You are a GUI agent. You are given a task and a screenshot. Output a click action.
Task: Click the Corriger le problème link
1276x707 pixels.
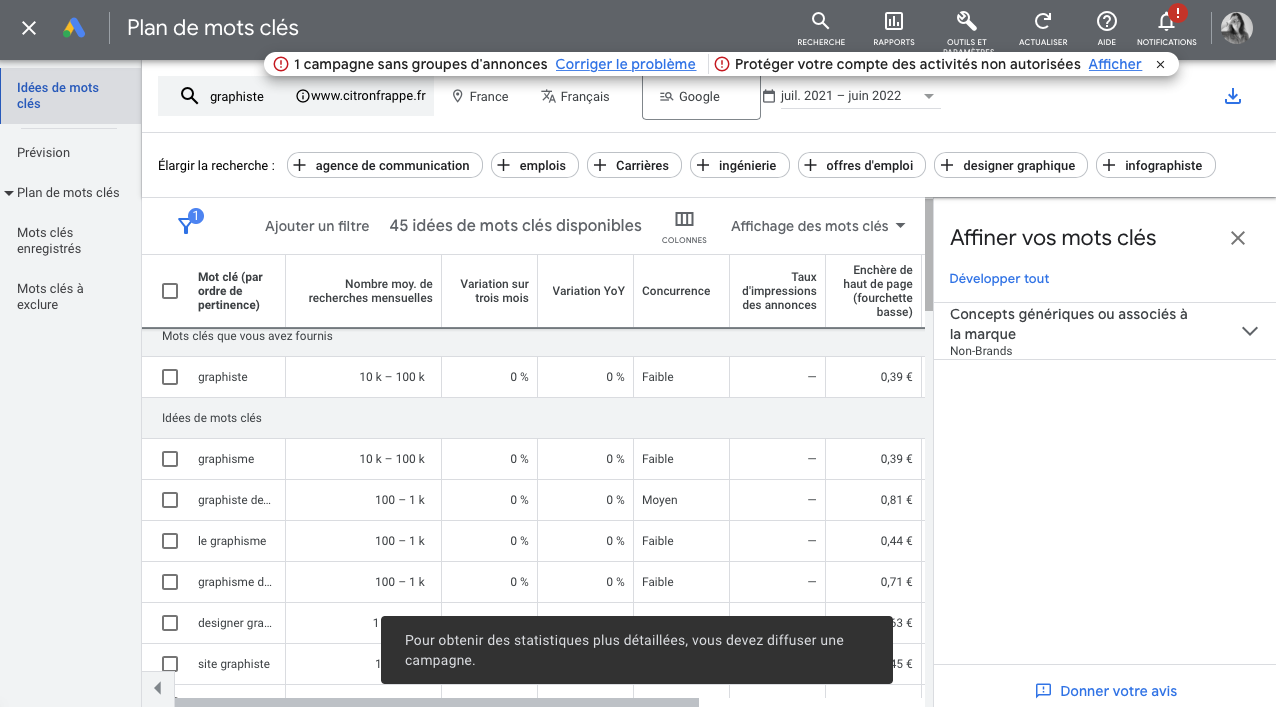pos(625,64)
